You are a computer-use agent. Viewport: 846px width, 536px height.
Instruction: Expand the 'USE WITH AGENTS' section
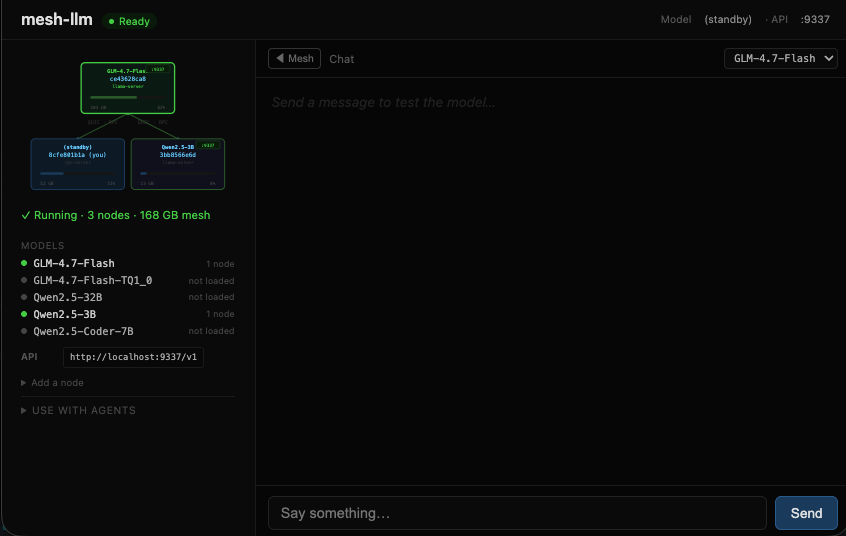(83, 411)
